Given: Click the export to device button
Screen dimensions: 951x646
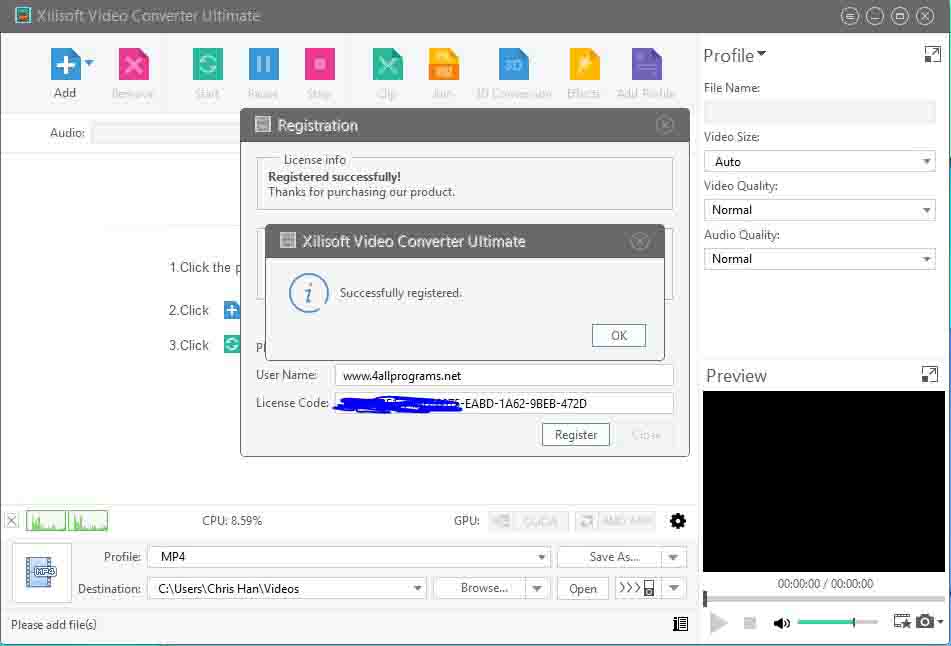Looking at the screenshot, I should coord(637,588).
